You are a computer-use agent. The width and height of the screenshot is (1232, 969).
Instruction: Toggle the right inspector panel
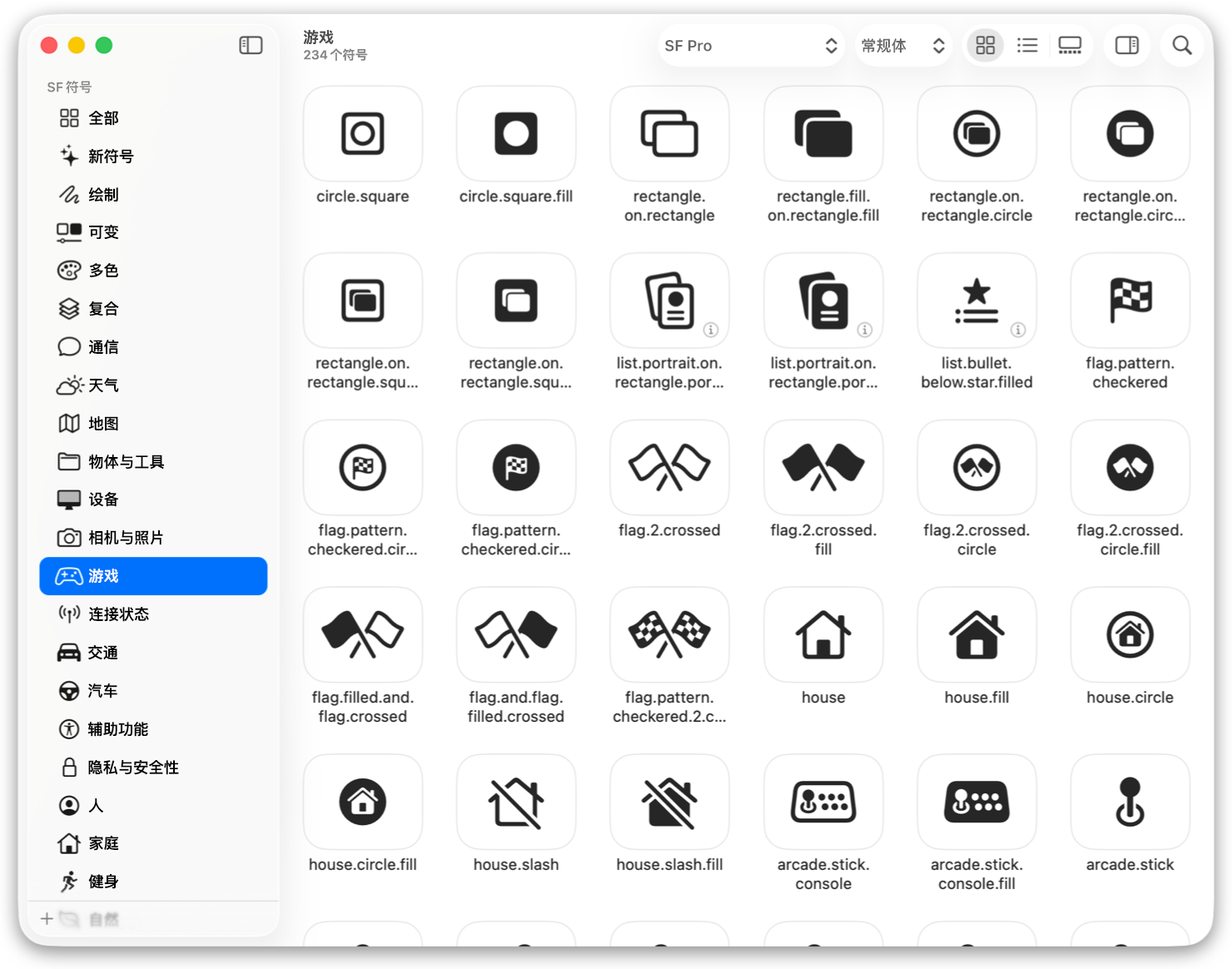(x=1127, y=45)
